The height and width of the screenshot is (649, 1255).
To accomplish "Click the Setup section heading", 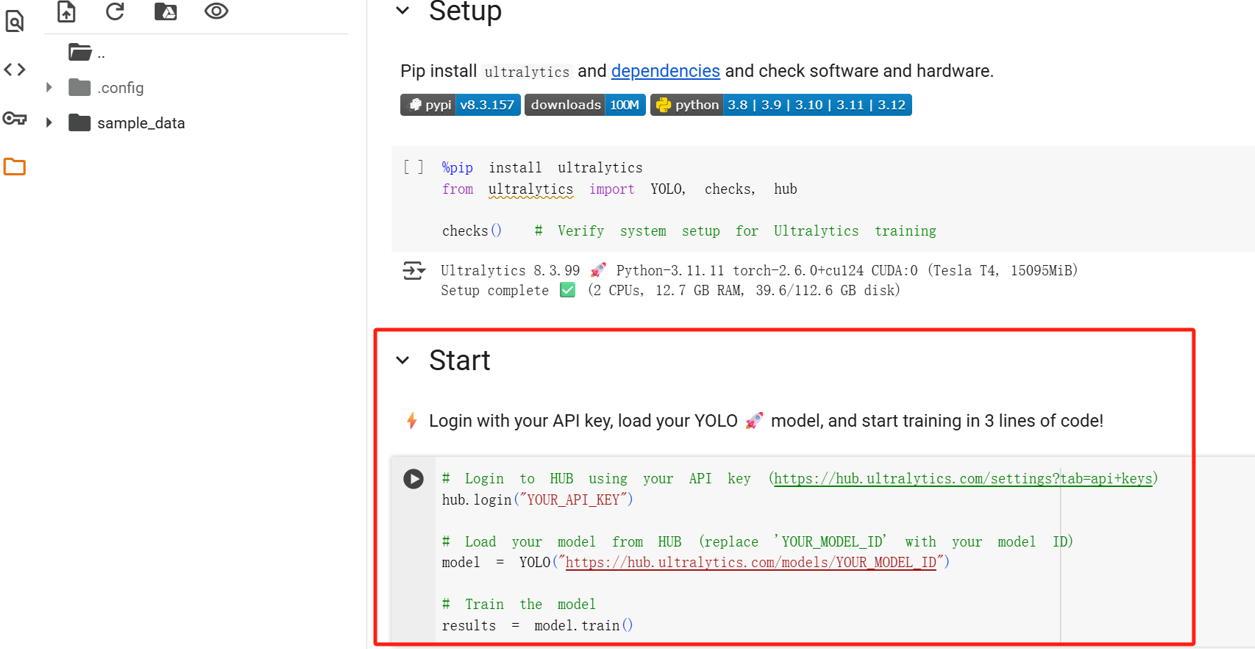I will (465, 12).
